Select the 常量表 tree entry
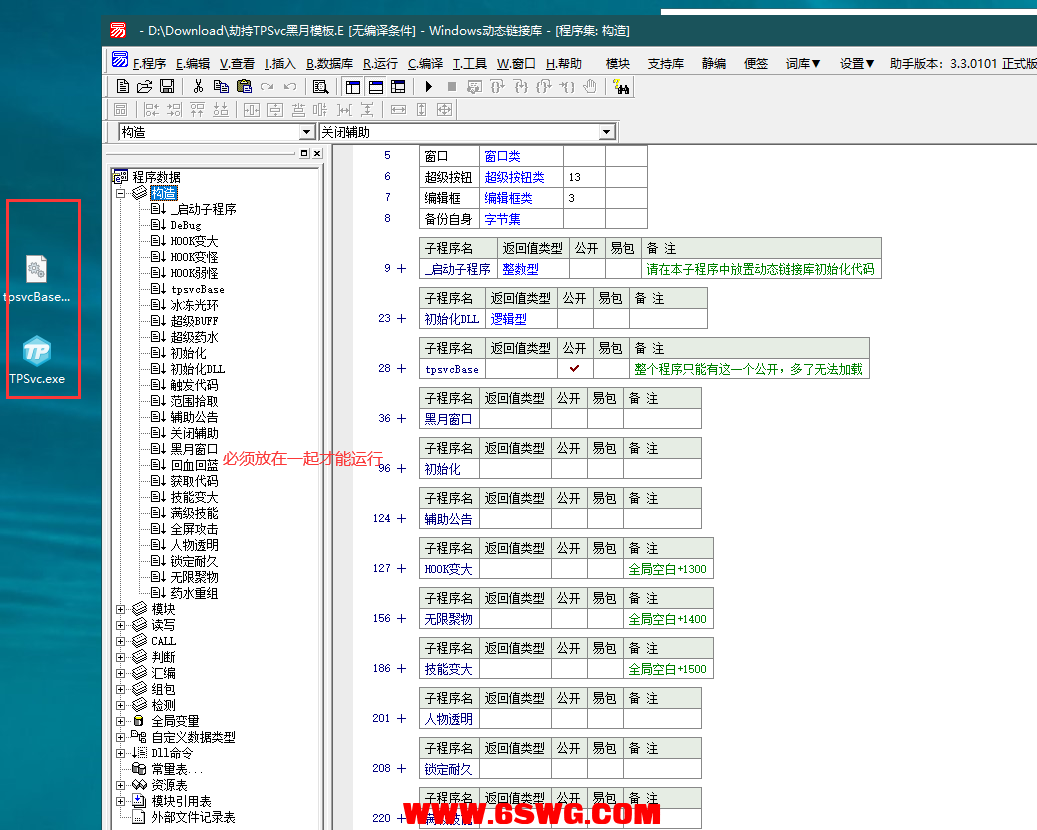 coord(177,769)
